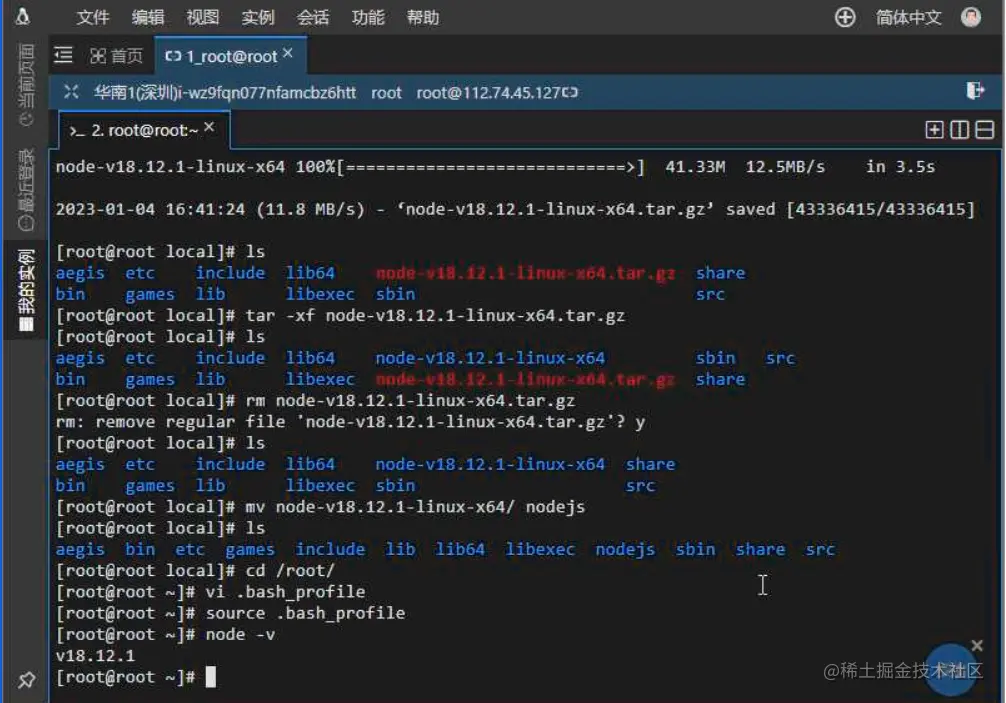Open 我的实例 sidebar panel
Viewport: 1006px width, 703px height.
(26, 290)
